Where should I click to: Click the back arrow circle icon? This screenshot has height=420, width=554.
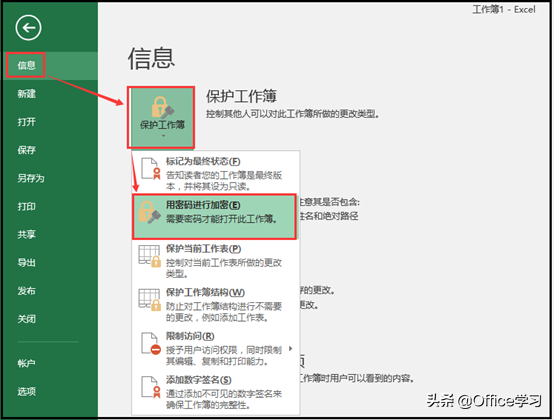pos(28,28)
